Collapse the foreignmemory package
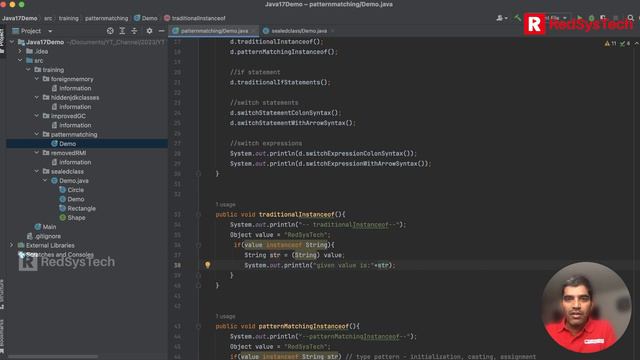Image resolution: width=640 pixels, height=360 pixels. [x=37, y=79]
